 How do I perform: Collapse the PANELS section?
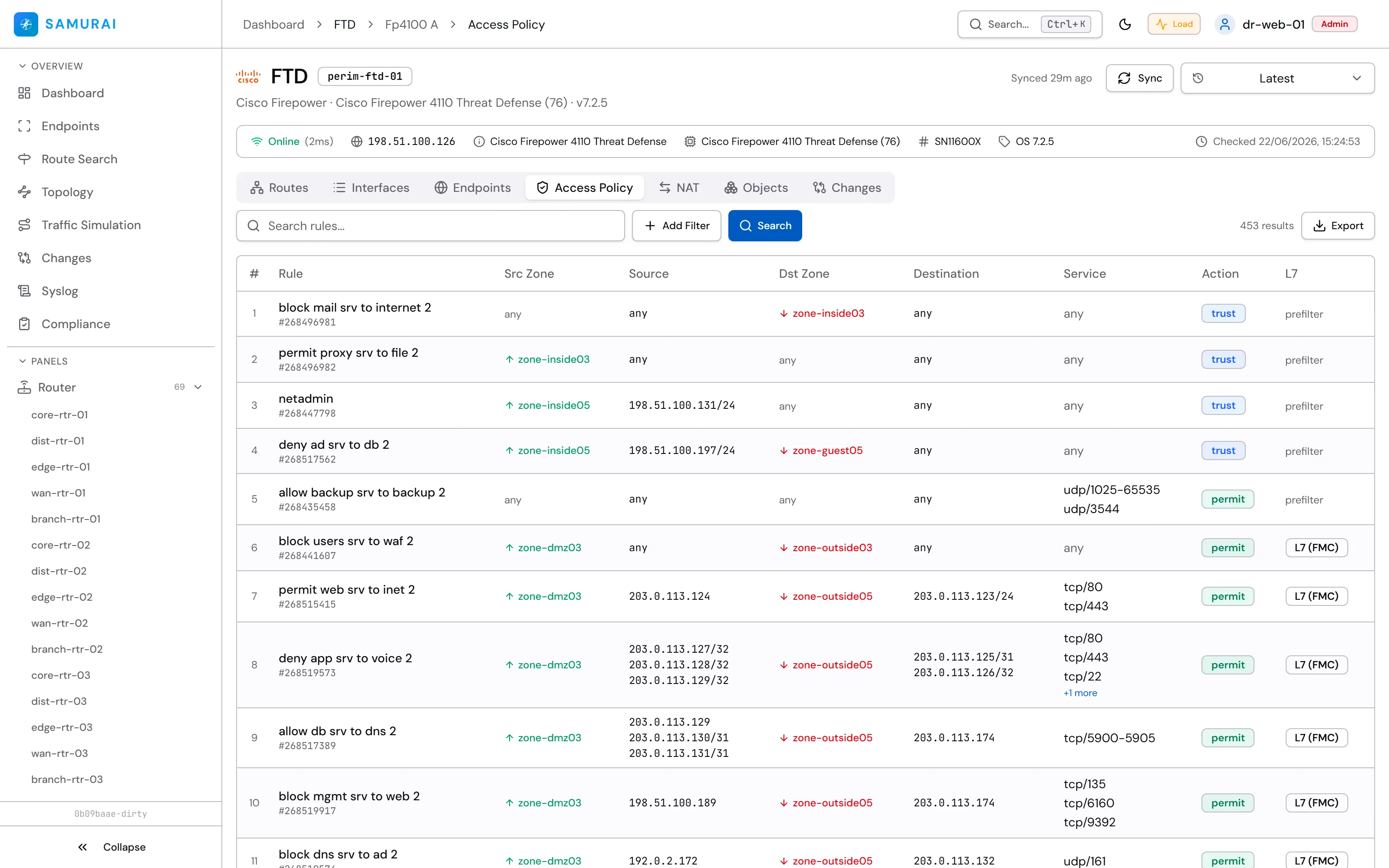coord(43,361)
